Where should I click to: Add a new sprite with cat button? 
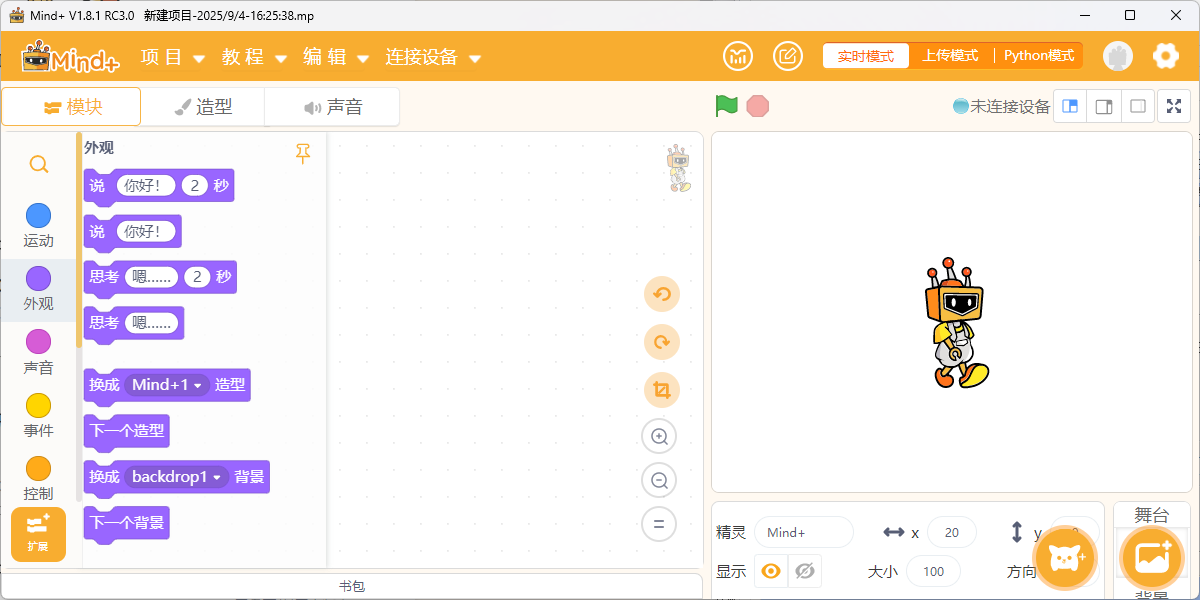1065,558
